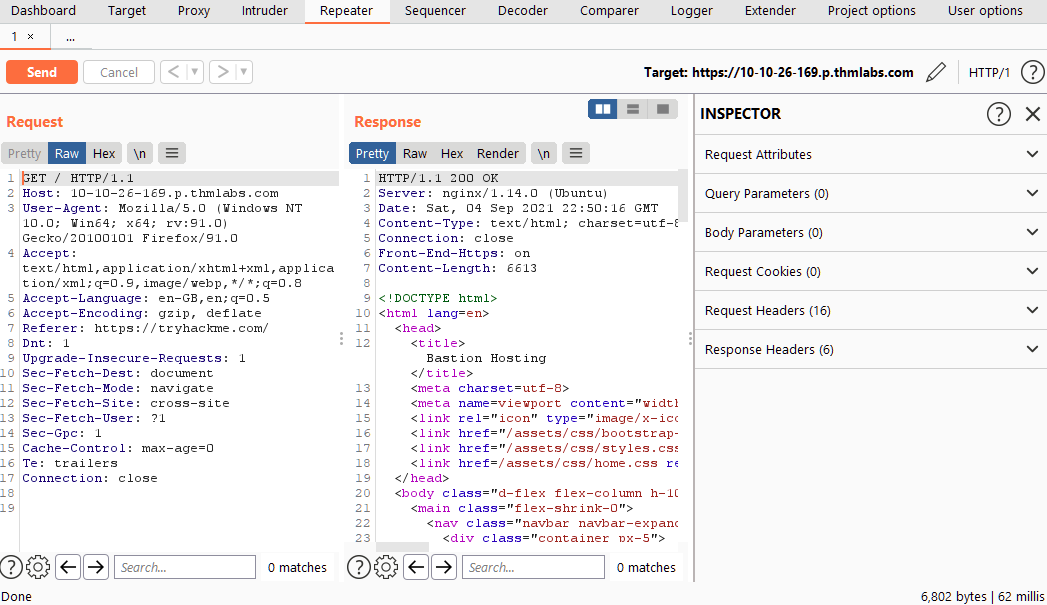Switch to the Decoder tab

pyautogui.click(x=523, y=11)
